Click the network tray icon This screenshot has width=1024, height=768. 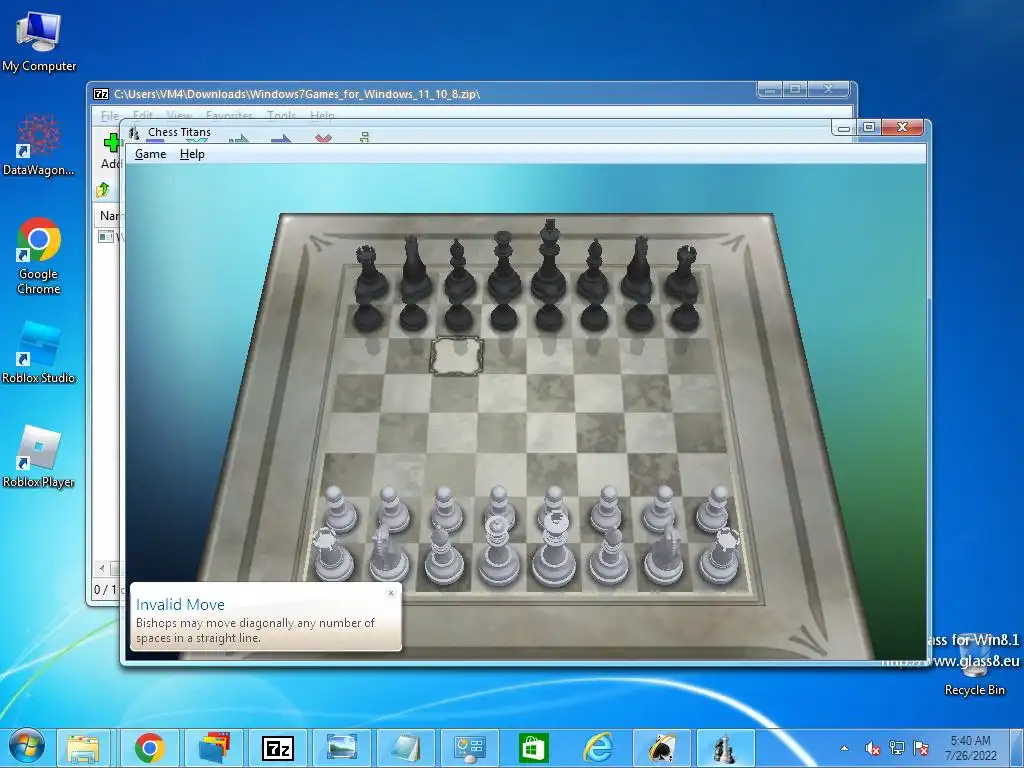pos(897,748)
